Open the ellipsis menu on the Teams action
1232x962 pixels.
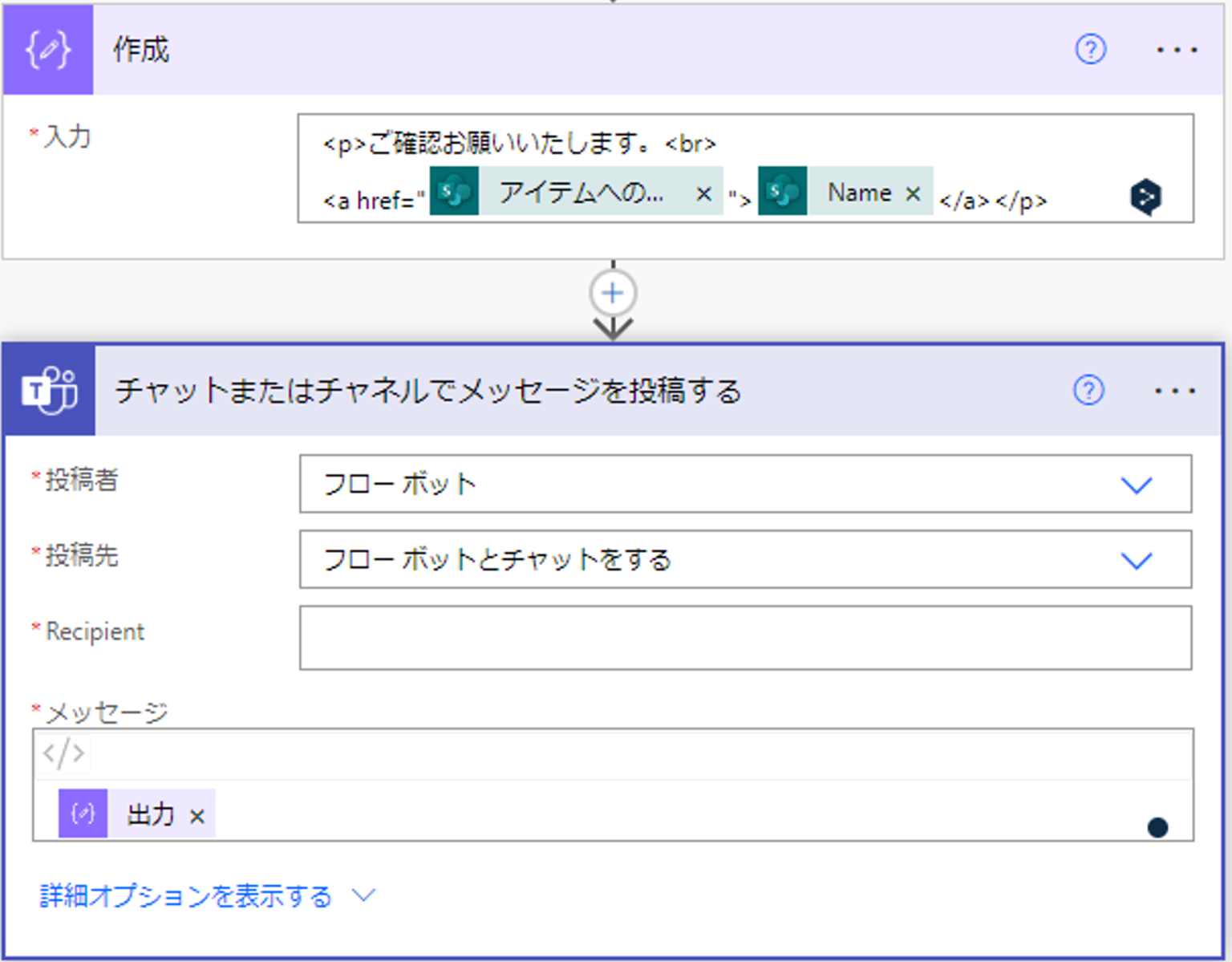coord(1173,391)
